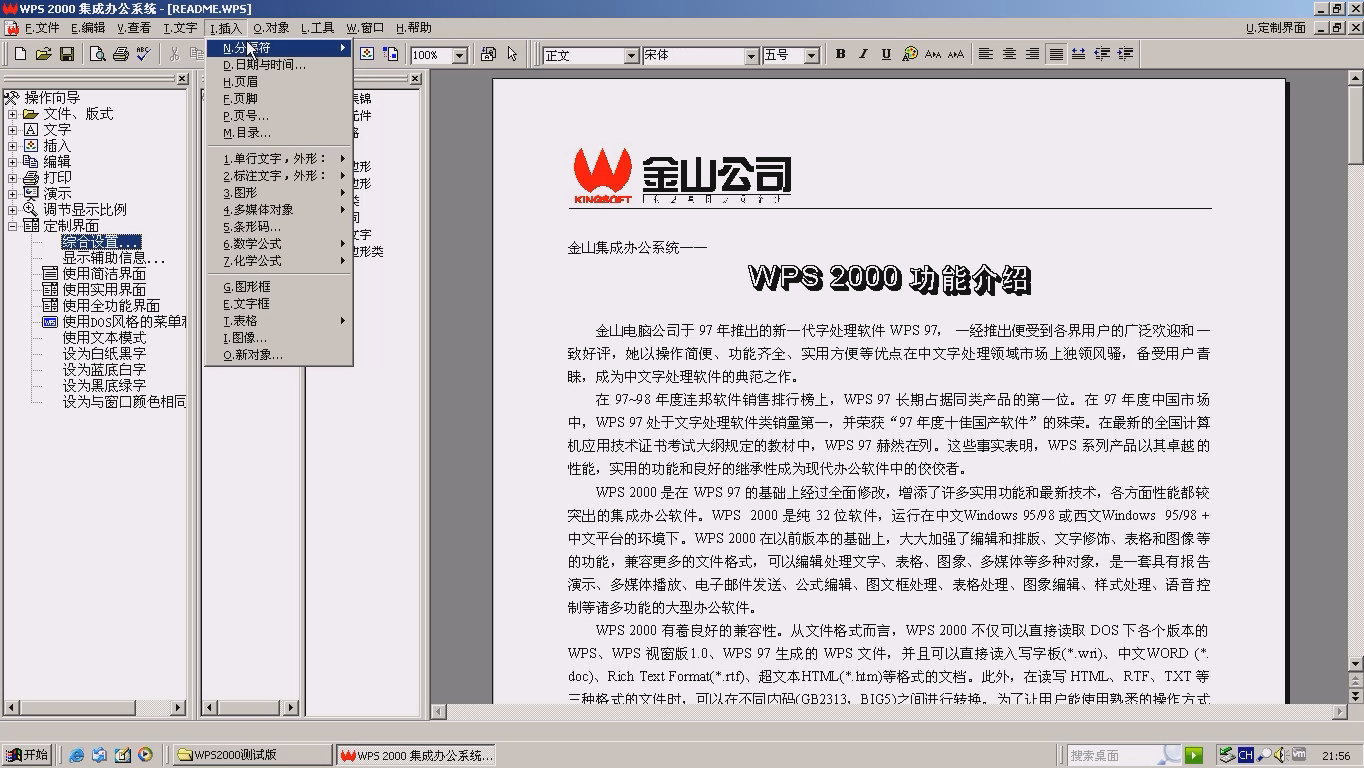Click the 搜索桌面 search field
The image size is (1364, 768).
click(x=1125, y=755)
